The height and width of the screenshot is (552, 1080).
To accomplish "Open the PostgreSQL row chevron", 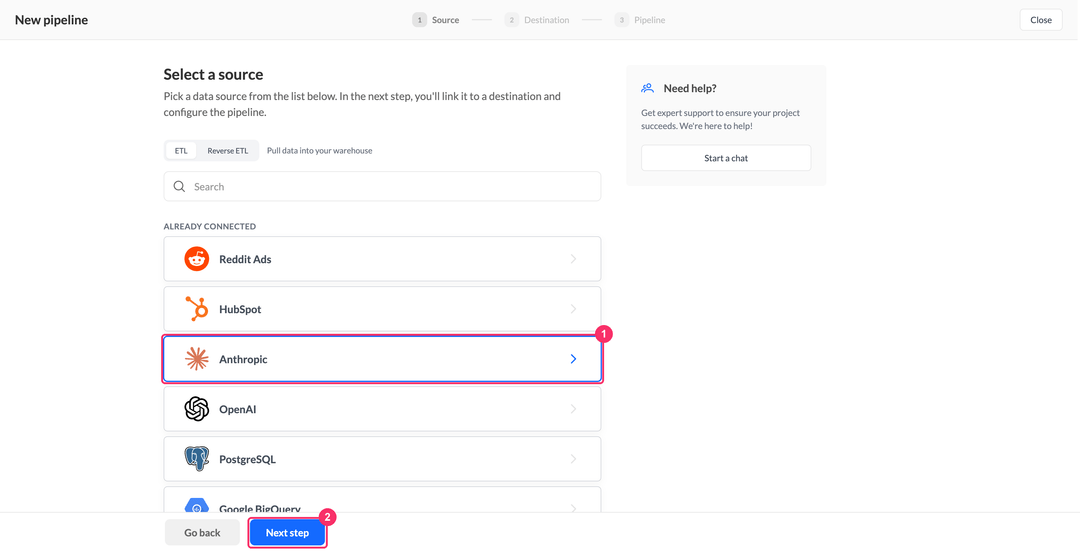I will coord(573,459).
